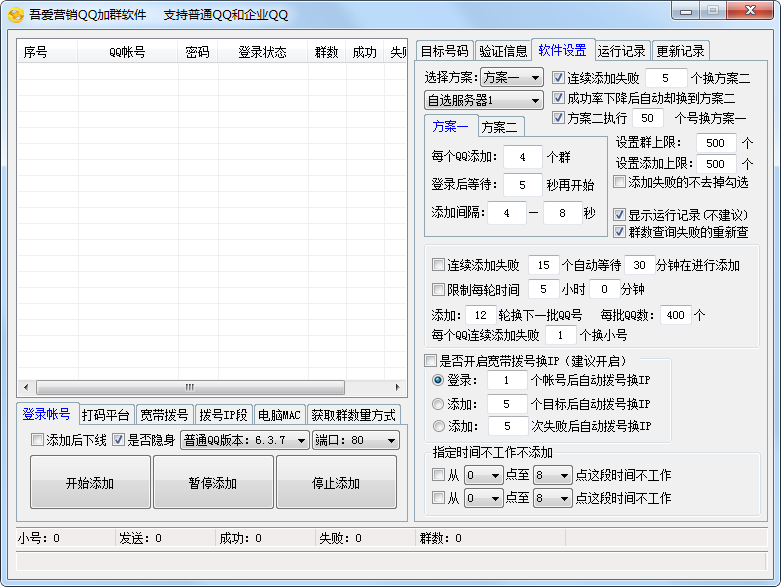Viewport: 781px width, 587px height.
Task: Click the 开始添加 button
Action: click(90, 483)
